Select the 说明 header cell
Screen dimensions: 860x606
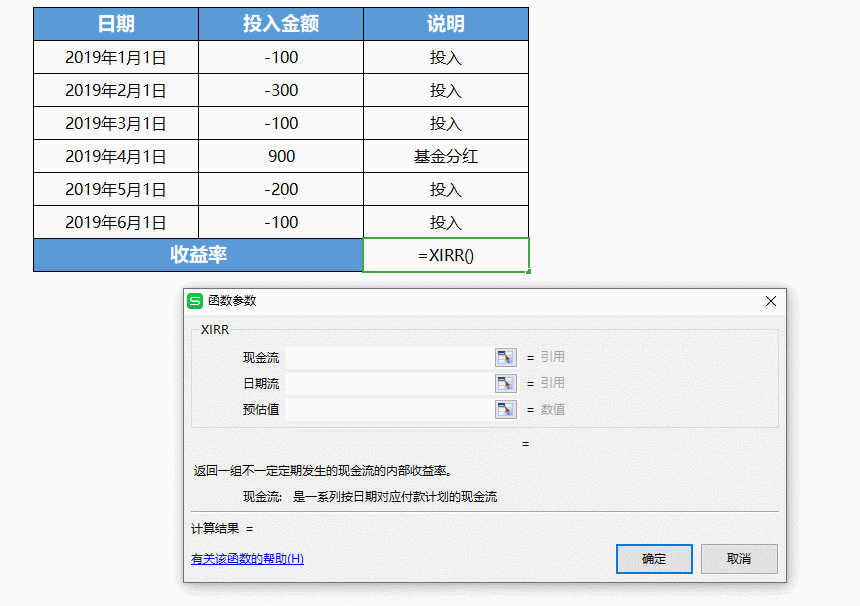pyautogui.click(x=446, y=24)
